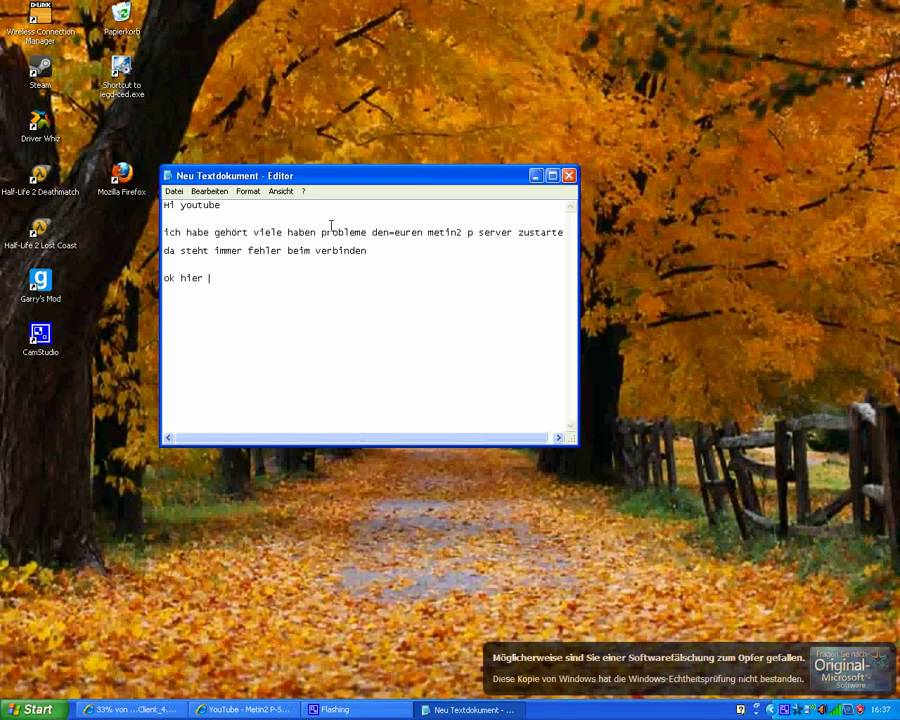The image size is (900, 720).
Task: Click the green signal bars tray icon
Action: coord(835,710)
